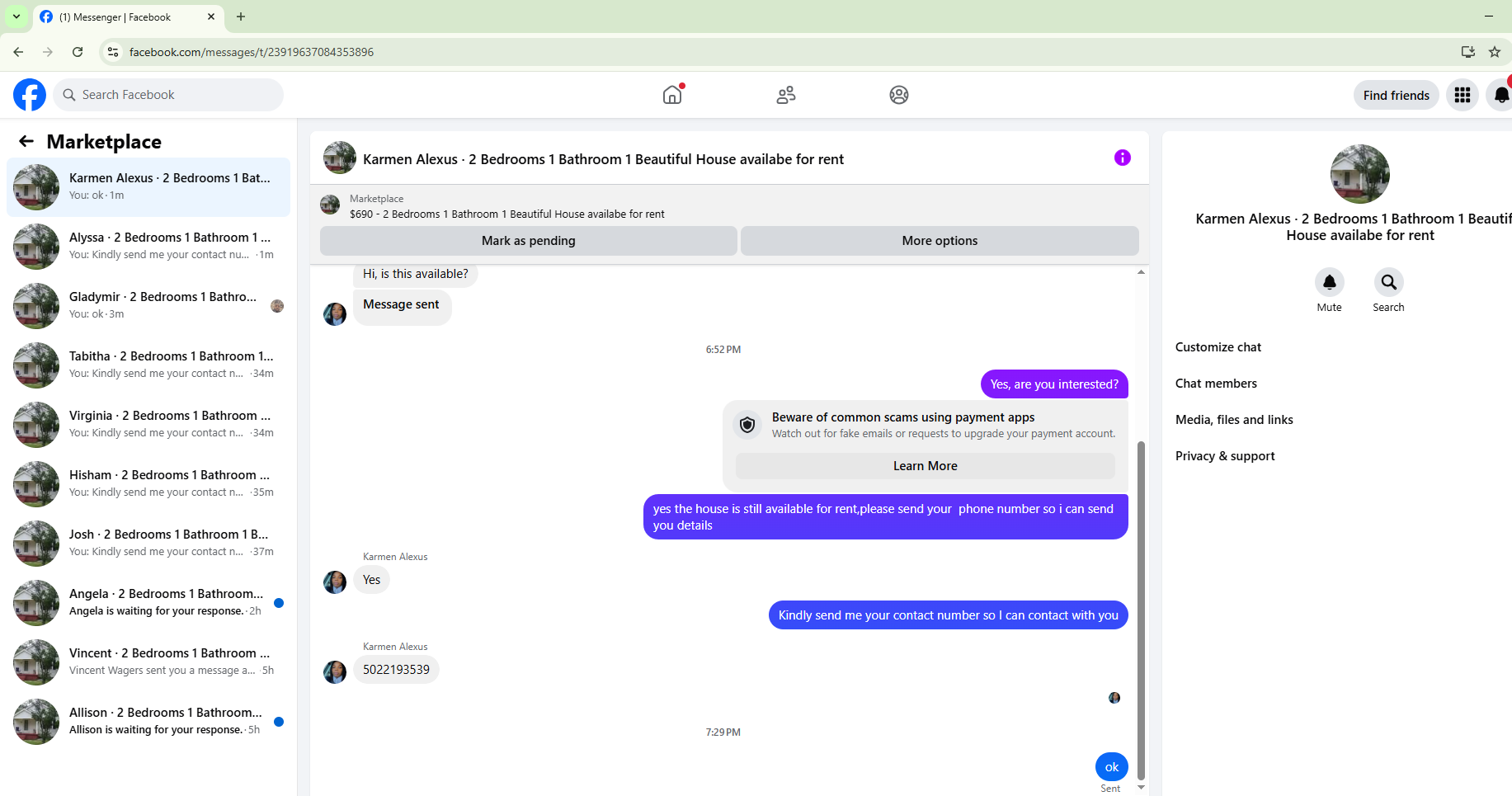Open the Friends icon in top navigation
The image size is (1512, 796).
(786, 95)
